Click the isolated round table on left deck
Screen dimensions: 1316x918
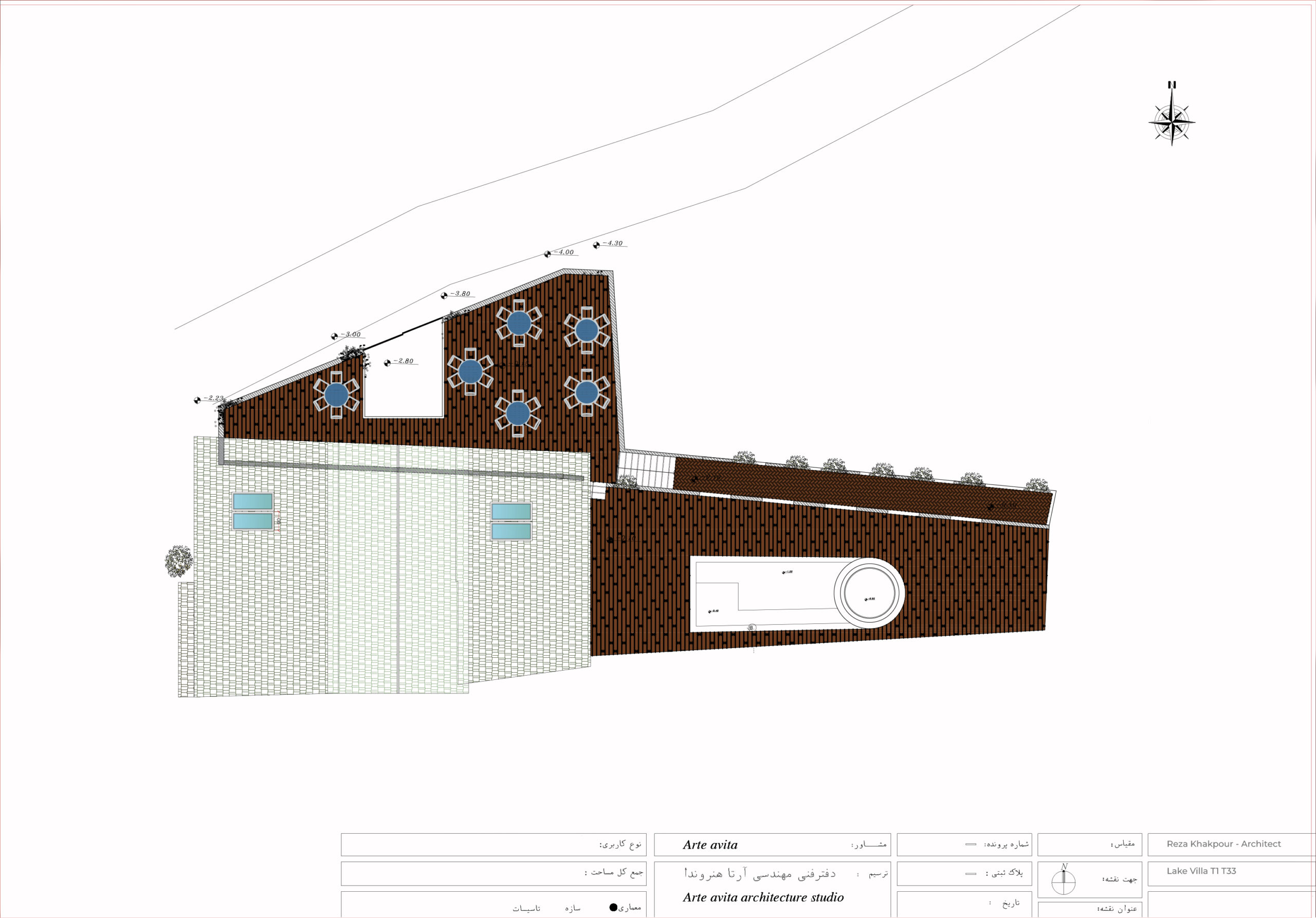(336, 394)
